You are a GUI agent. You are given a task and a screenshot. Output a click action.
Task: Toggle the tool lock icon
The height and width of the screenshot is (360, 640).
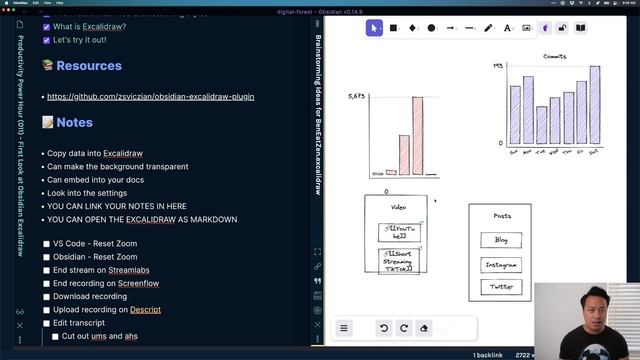562,28
